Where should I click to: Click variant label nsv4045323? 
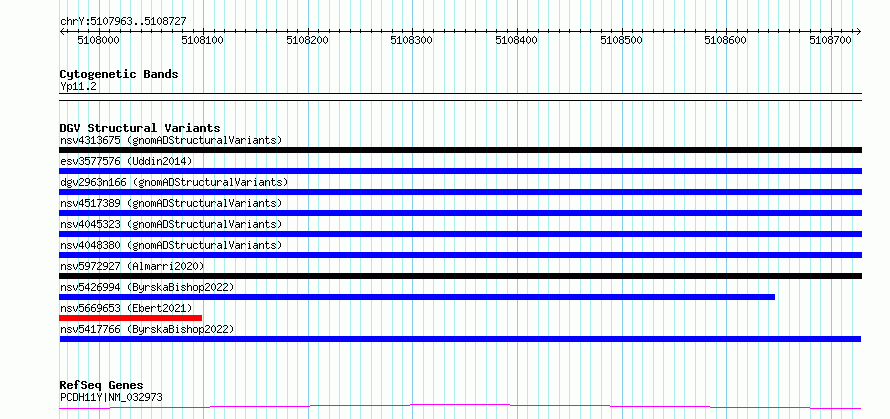tap(171, 224)
